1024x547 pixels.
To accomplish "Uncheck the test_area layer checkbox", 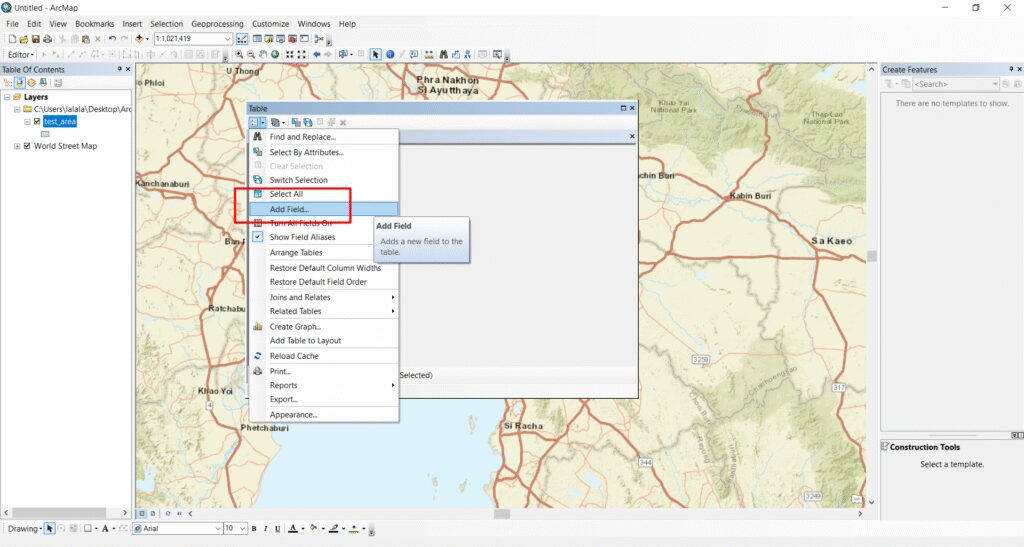I will (x=37, y=121).
